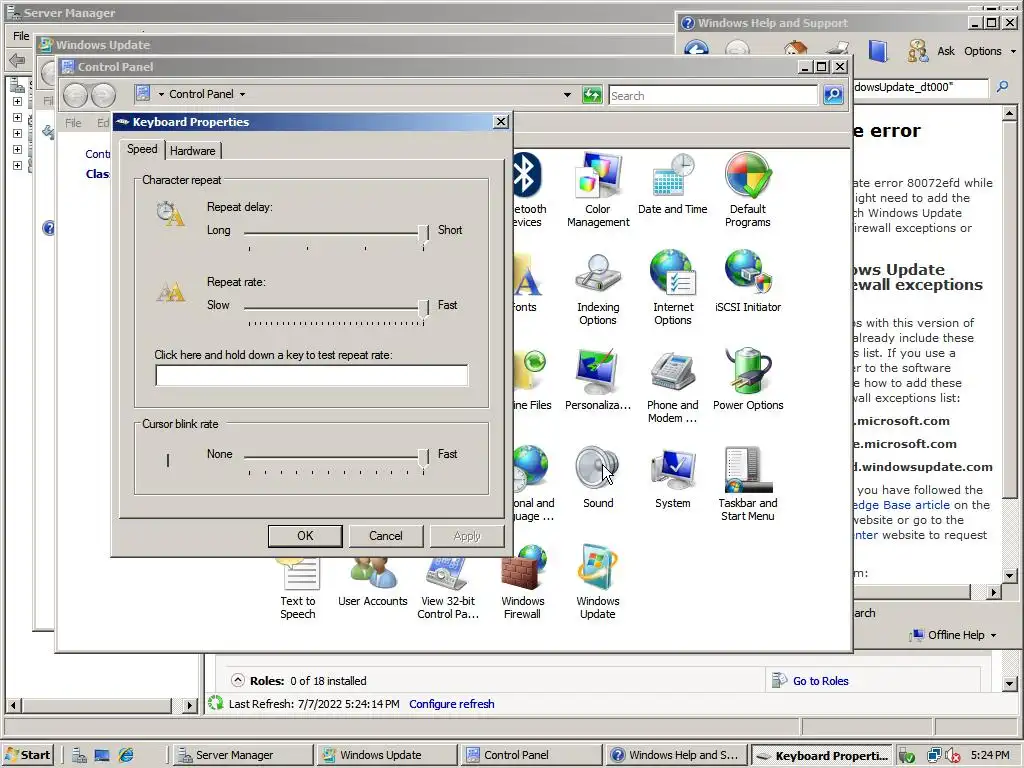Open Personalization icon in Control Panel
The width and height of the screenshot is (1024, 768).
coord(598,379)
